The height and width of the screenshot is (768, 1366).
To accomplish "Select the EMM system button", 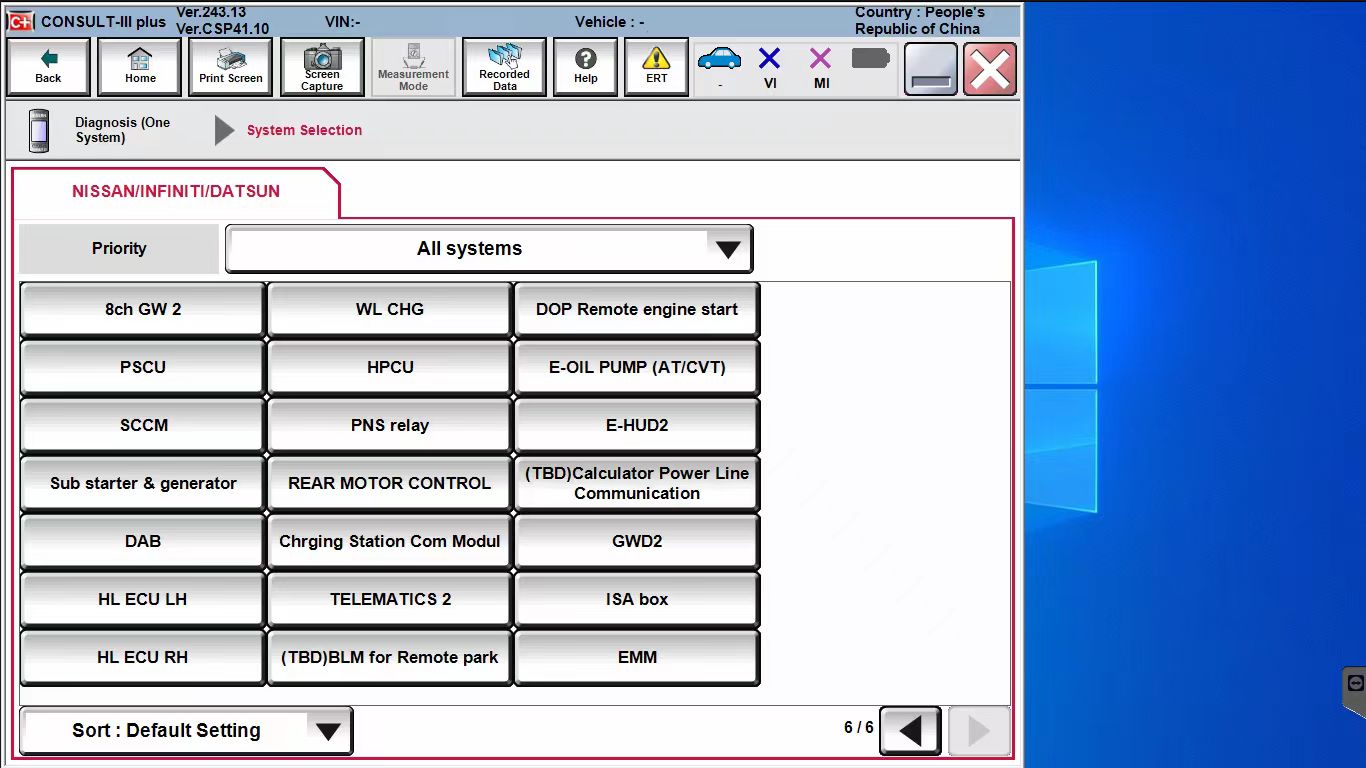I will 637,657.
